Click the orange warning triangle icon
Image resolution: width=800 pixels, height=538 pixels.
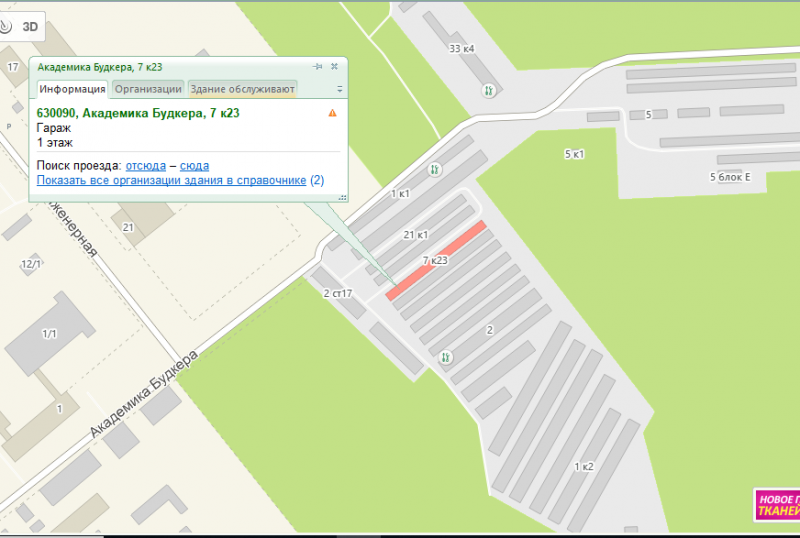coord(333,113)
